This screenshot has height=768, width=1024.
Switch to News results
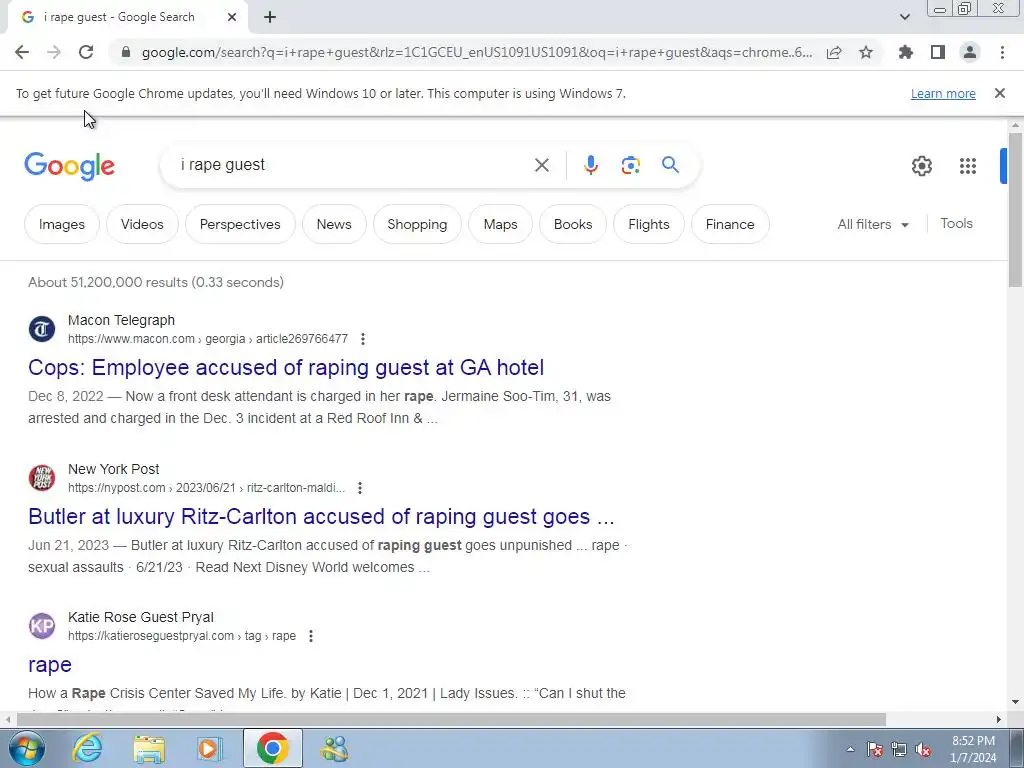(334, 224)
